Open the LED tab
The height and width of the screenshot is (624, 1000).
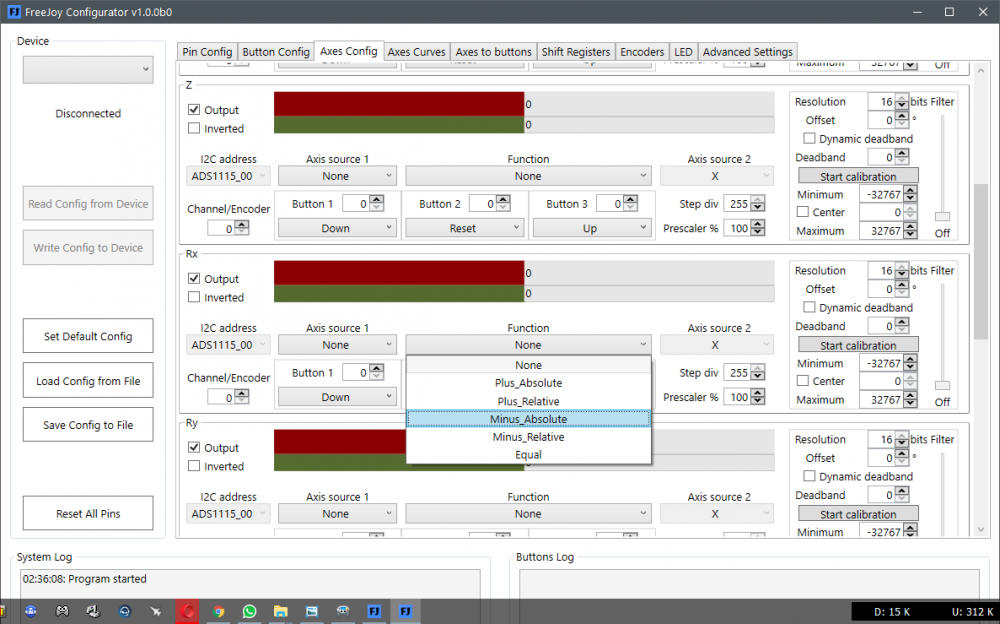click(683, 52)
